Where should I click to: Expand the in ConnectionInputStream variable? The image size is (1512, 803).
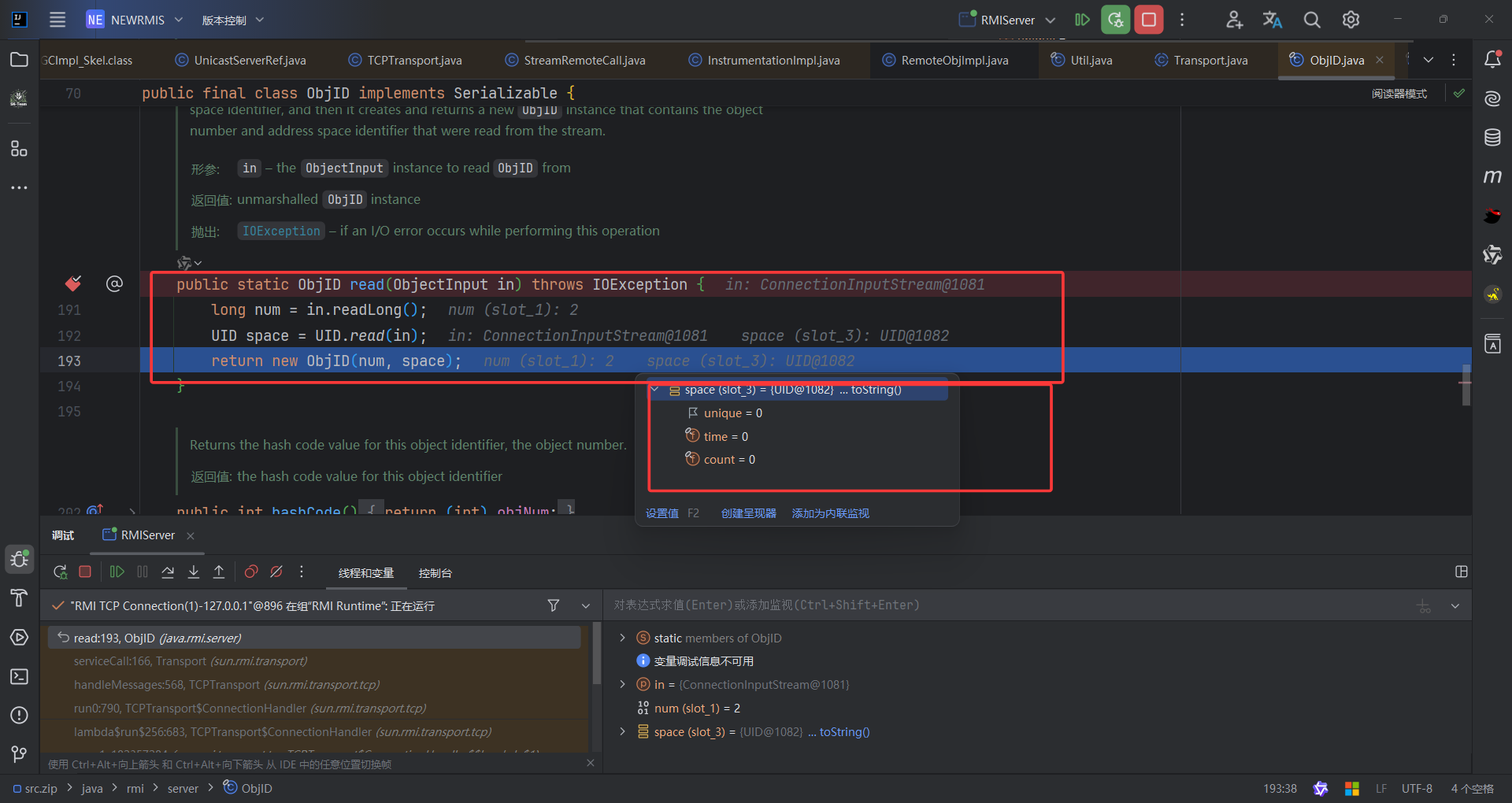622,684
